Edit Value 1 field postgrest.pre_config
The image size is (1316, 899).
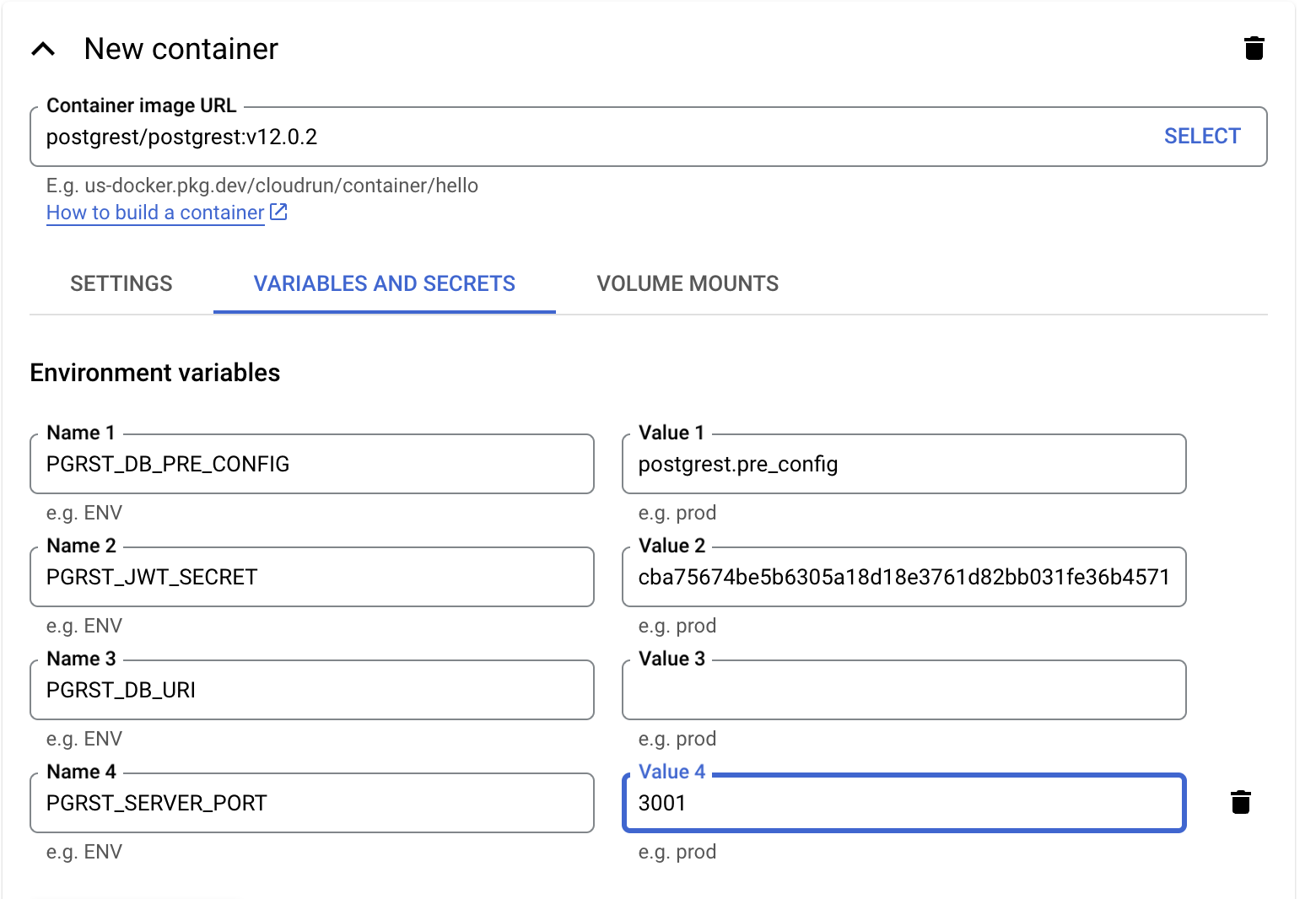pyautogui.click(x=903, y=464)
